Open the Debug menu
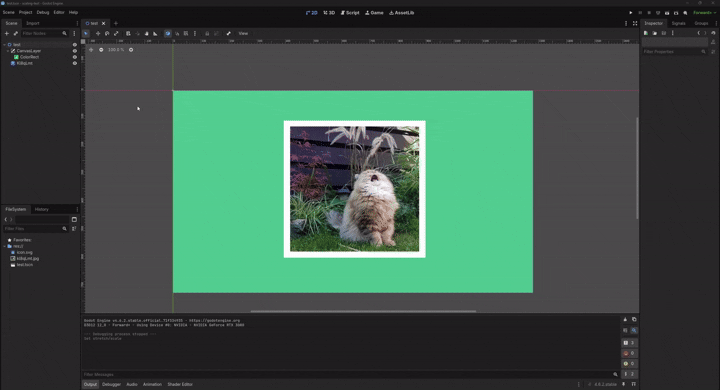 [43, 12]
